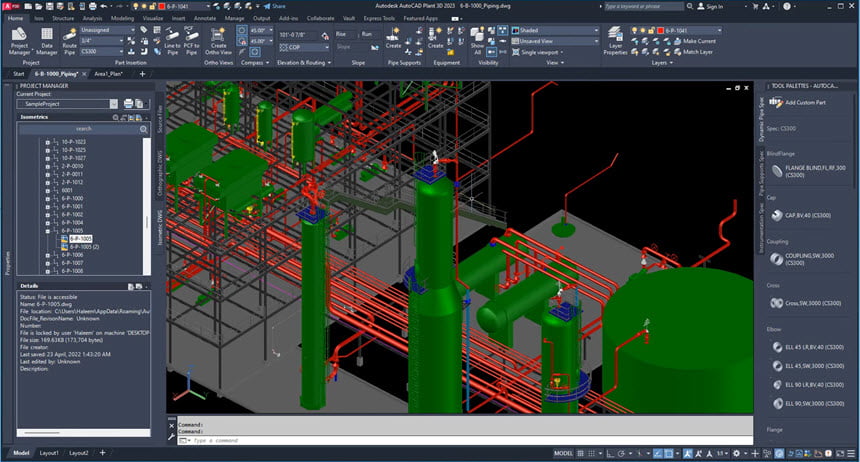Select the 6-P-1005 (2) isometric file
Viewport: 860px width, 462px height.
click(x=84, y=247)
